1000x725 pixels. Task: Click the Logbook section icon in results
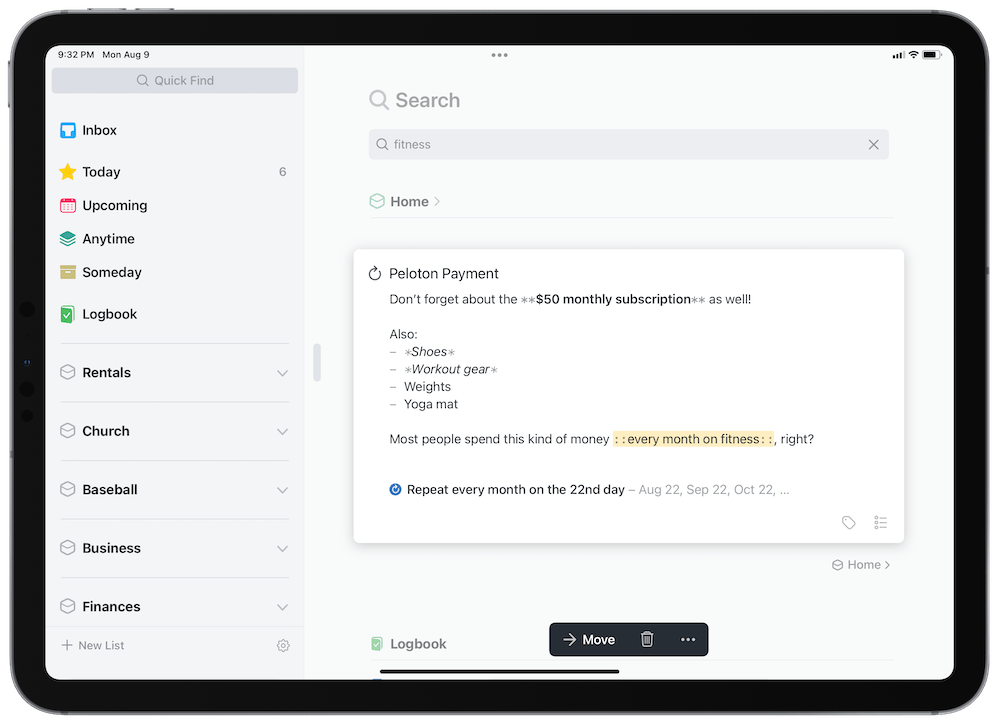pyautogui.click(x=377, y=644)
